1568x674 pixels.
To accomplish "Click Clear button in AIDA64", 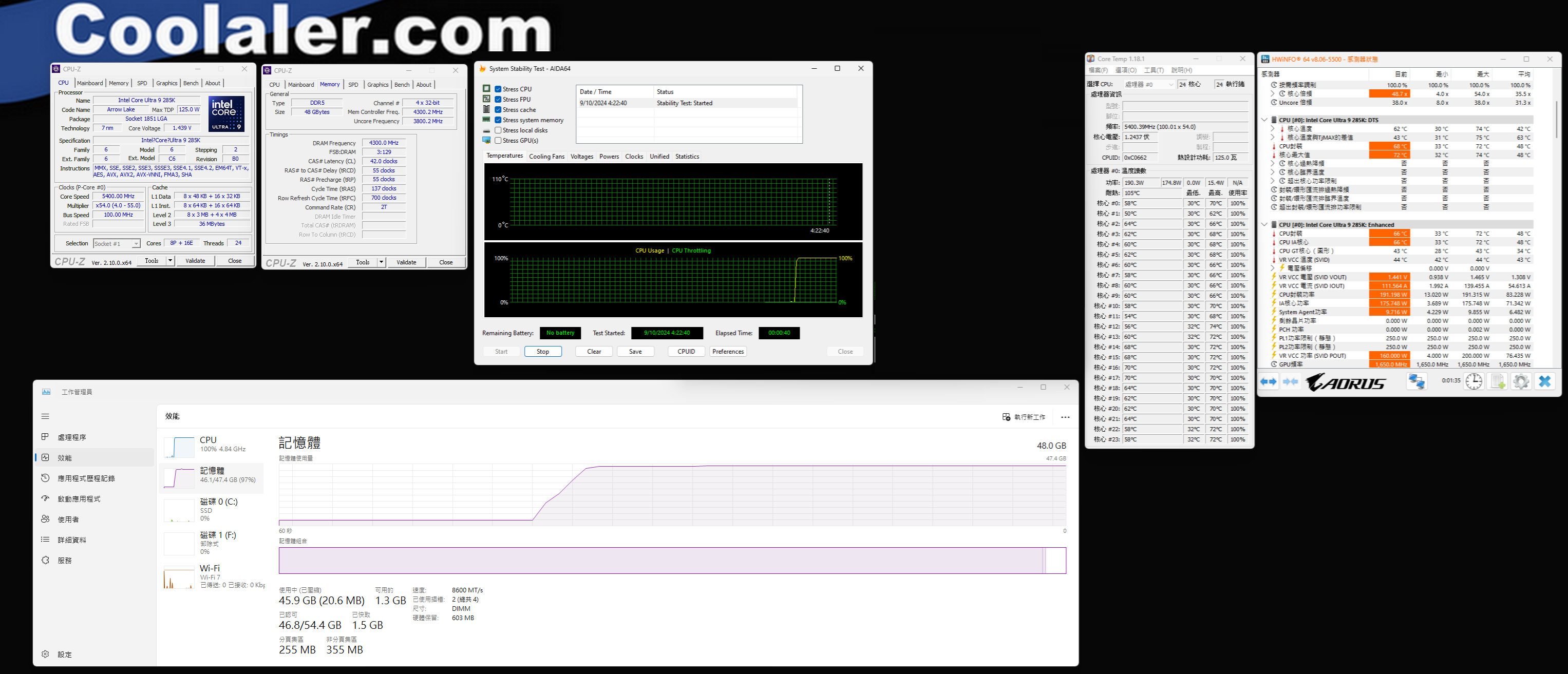I will 594,352.
